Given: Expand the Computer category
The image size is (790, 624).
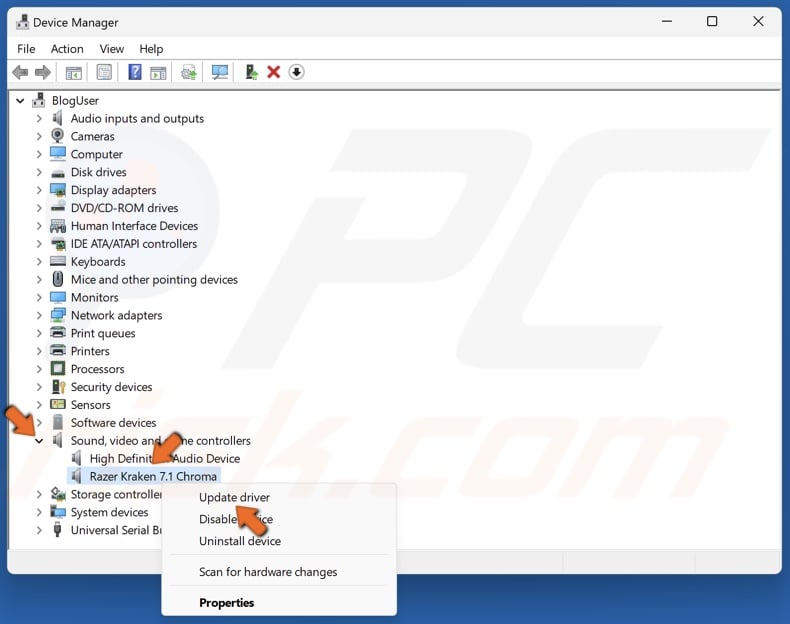Looking at the screenshot, I should click(39, 154).
